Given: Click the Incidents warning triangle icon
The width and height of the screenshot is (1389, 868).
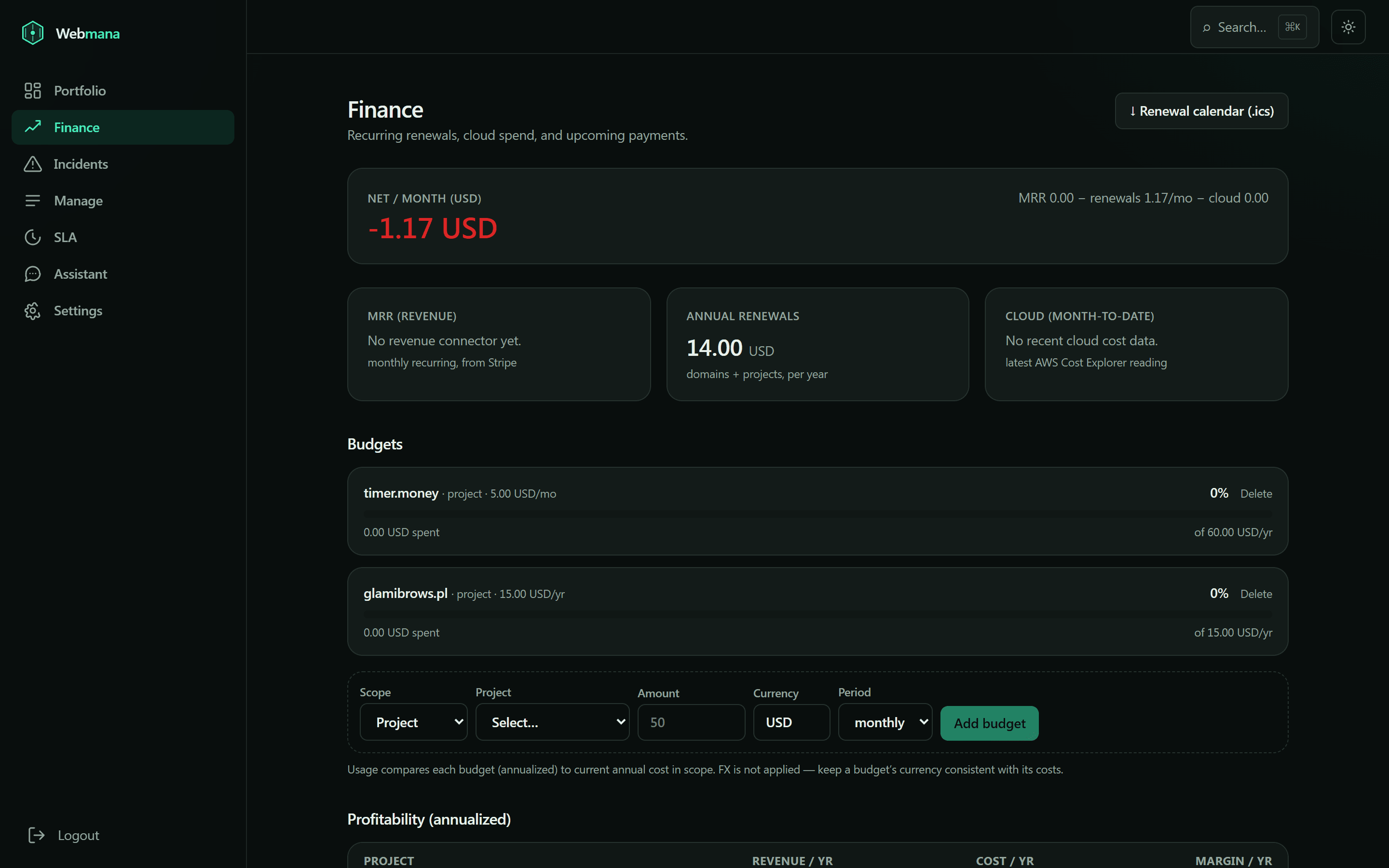Looking at the screenshot, I should click(x=33, y=164).
